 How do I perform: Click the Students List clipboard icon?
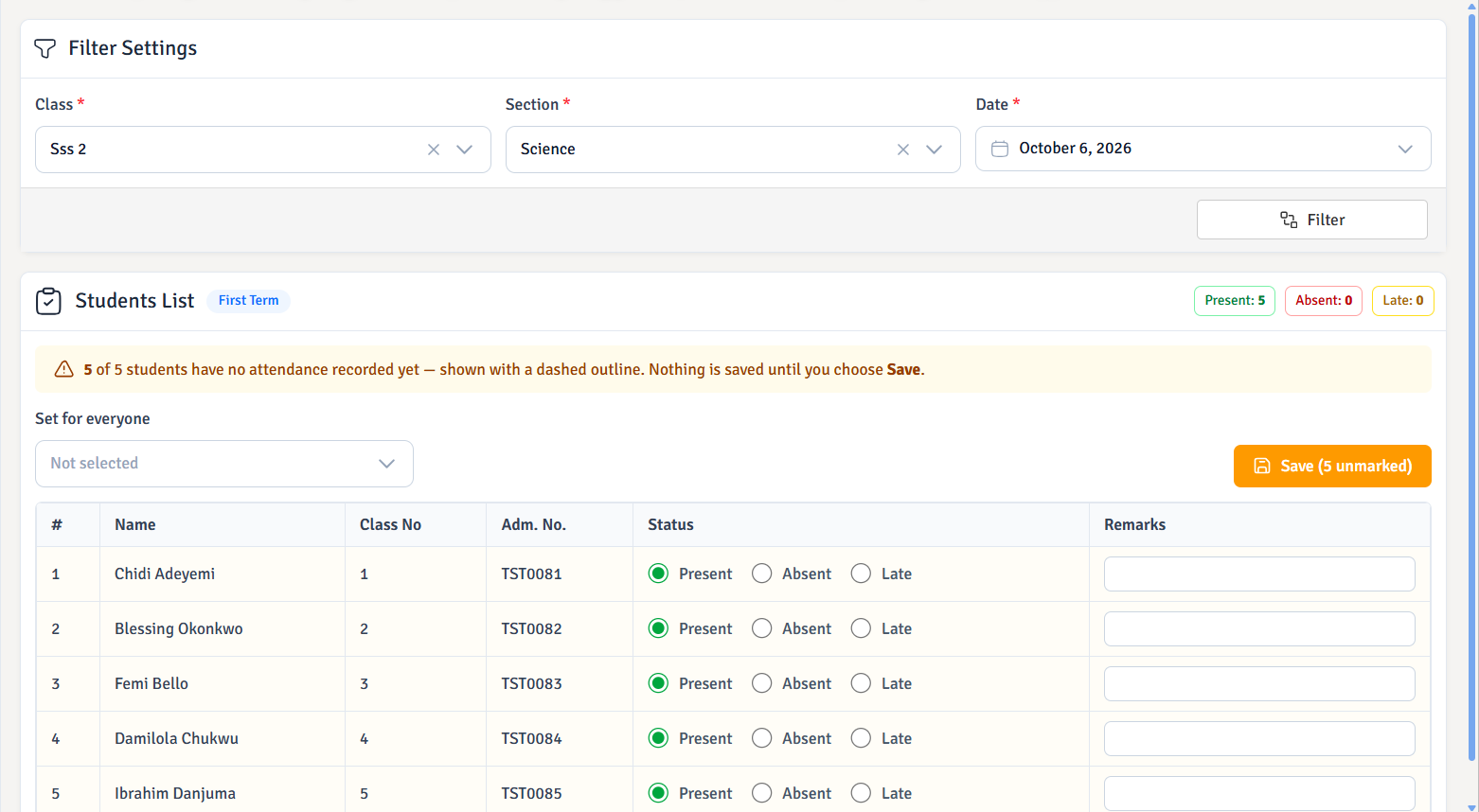(x=48, y=301)
